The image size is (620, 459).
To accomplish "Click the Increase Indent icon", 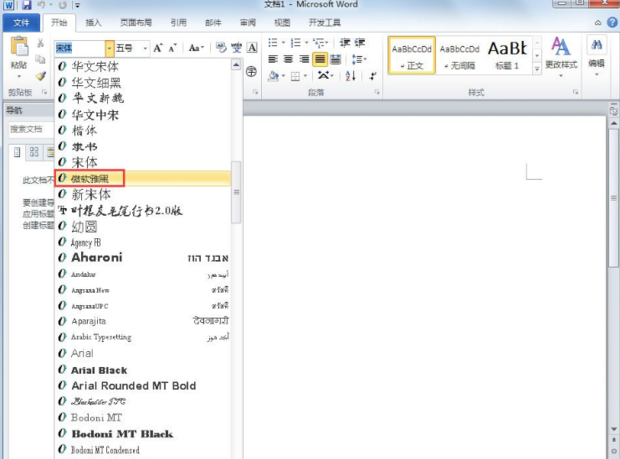I will tap(359, 42).
